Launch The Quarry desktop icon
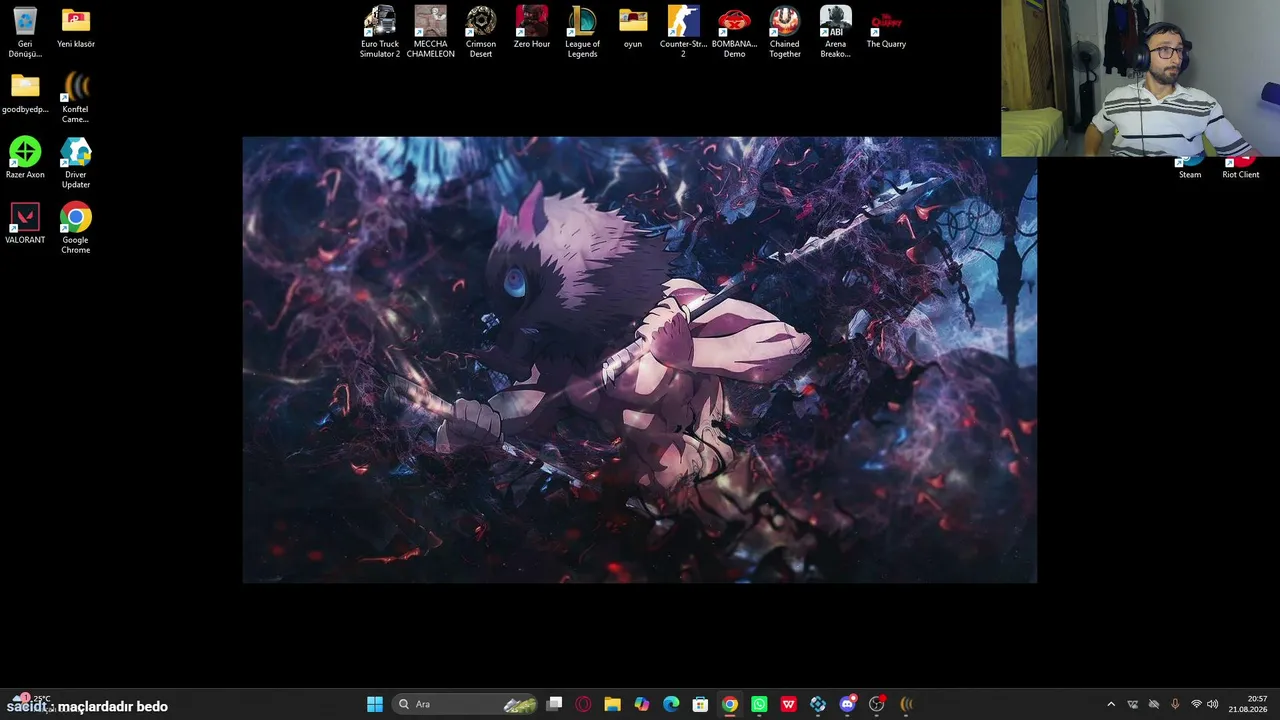 (886, 28)
